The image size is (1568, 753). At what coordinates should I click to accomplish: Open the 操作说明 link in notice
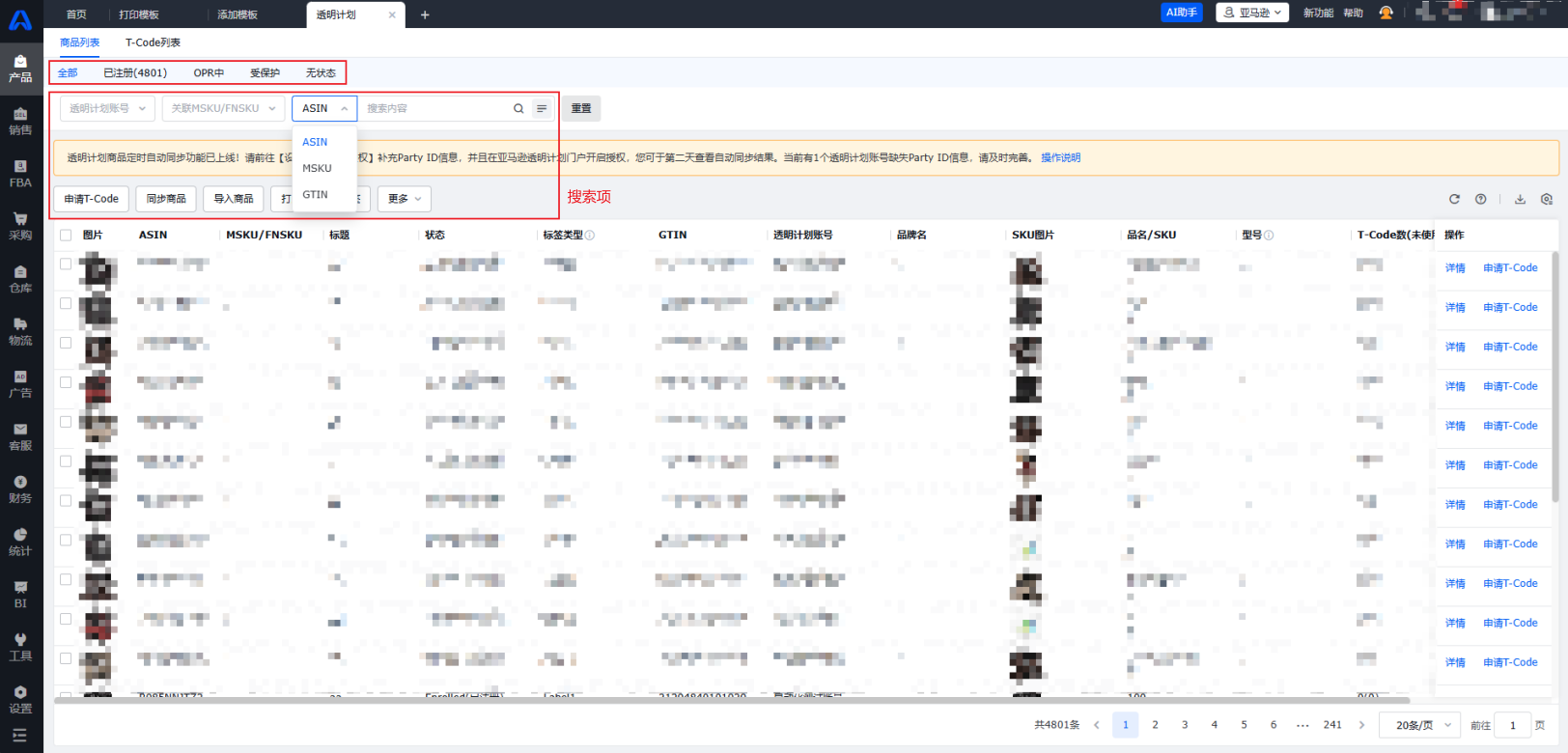(x=1060, y=157)
